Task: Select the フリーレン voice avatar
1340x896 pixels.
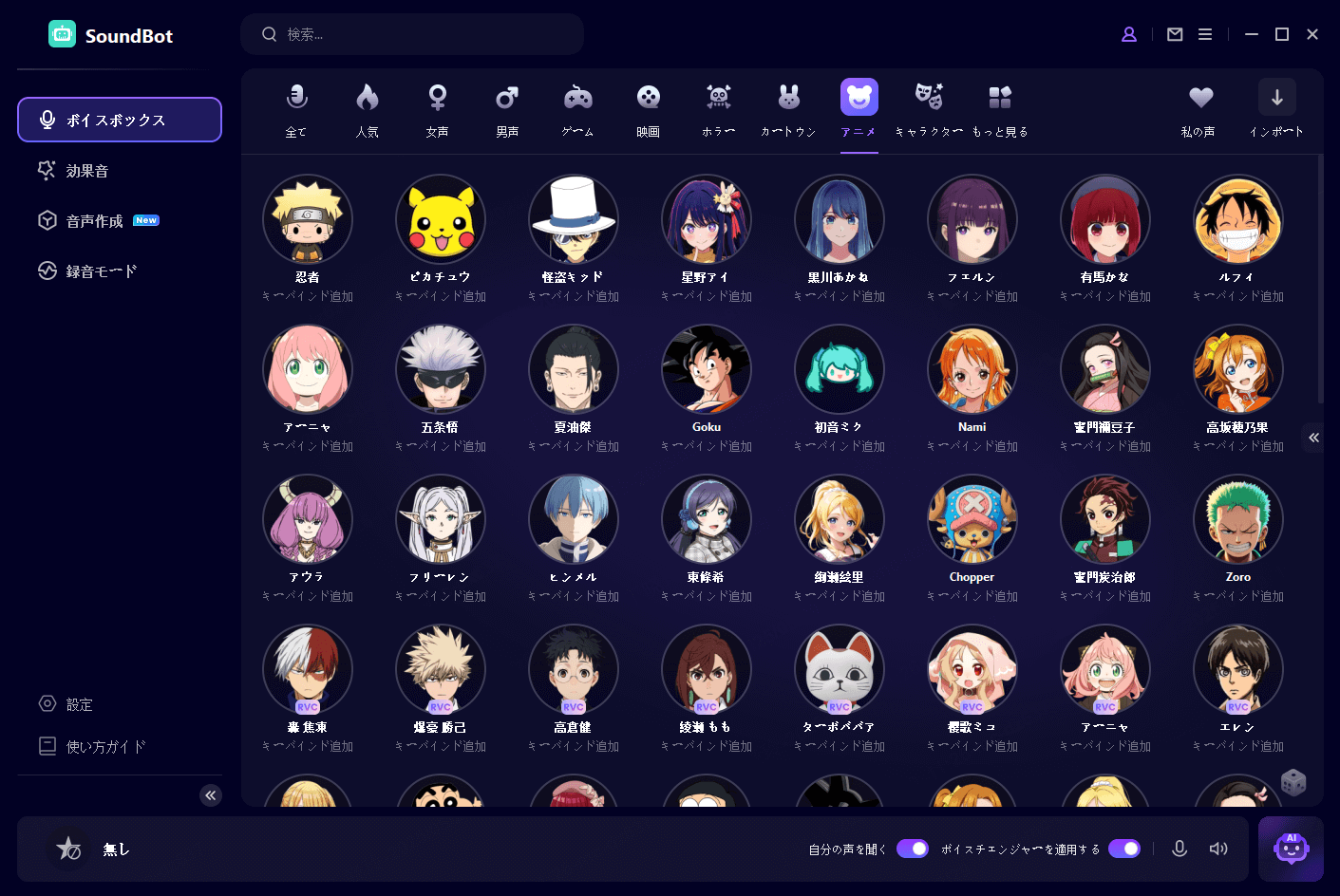Action: click(441, 519)
